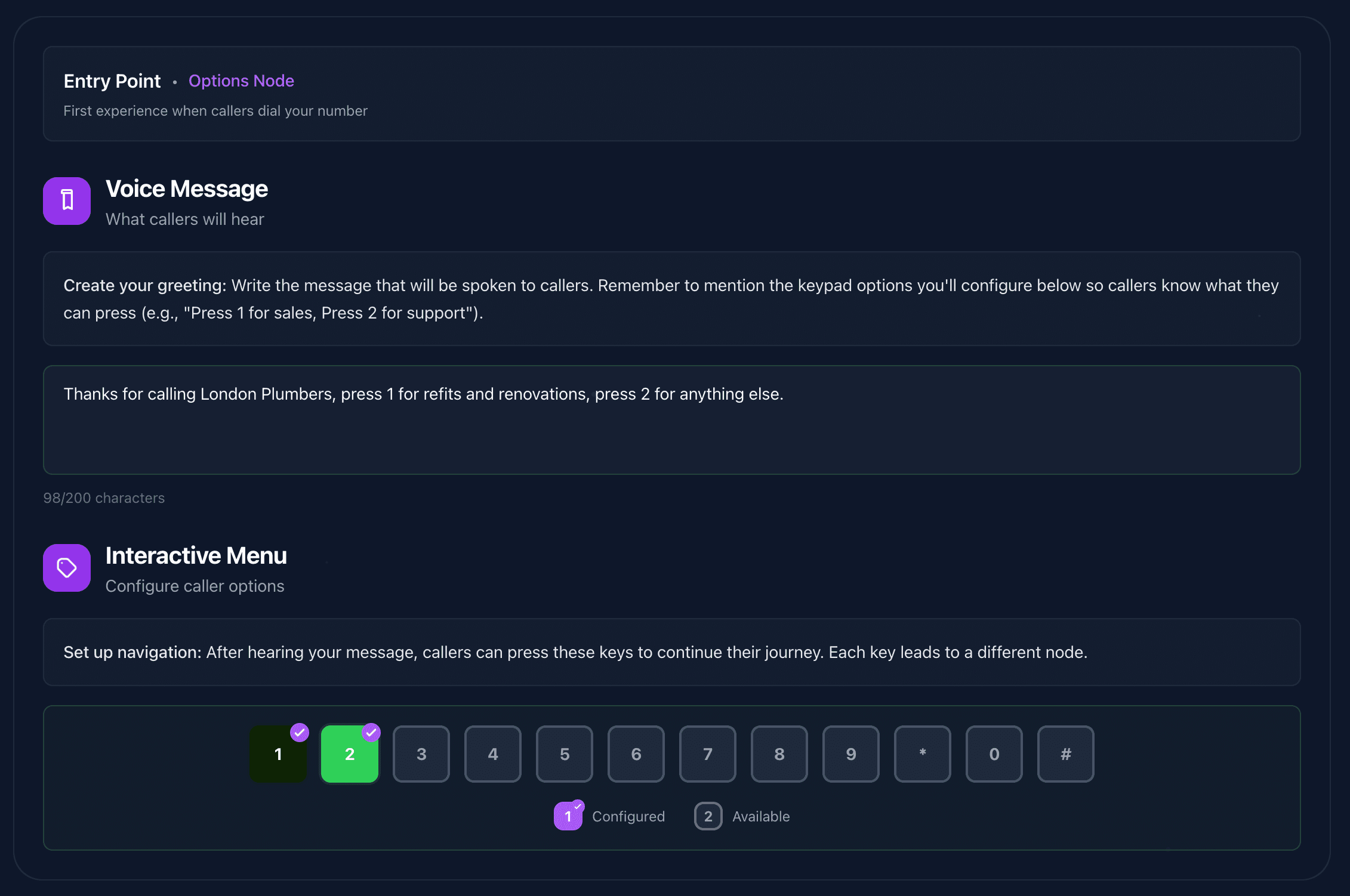Click the checkmark badge on key 2
This screenshot has width=1350, height=896.
pyautogui.click(x=371, y=732)
